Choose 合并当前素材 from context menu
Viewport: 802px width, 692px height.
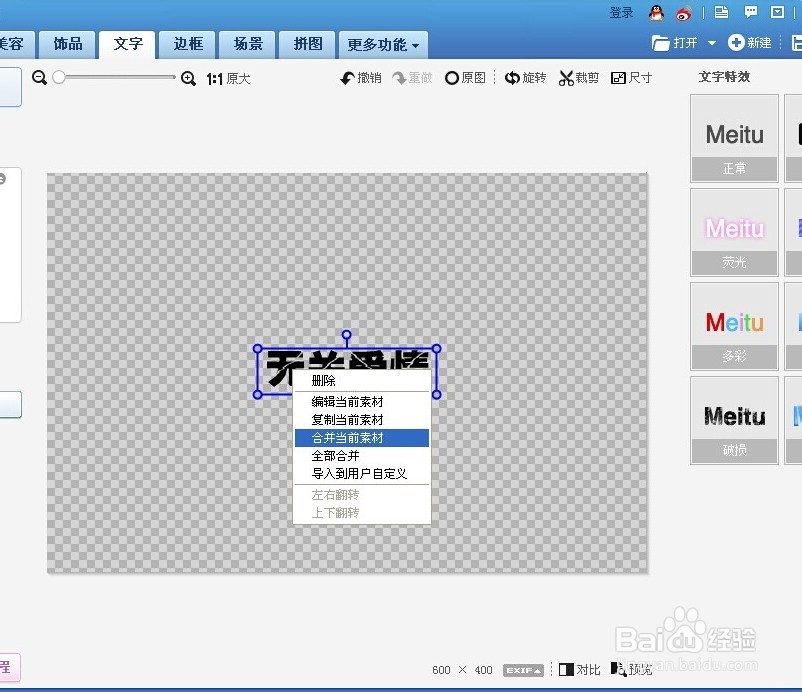point(362,438)
